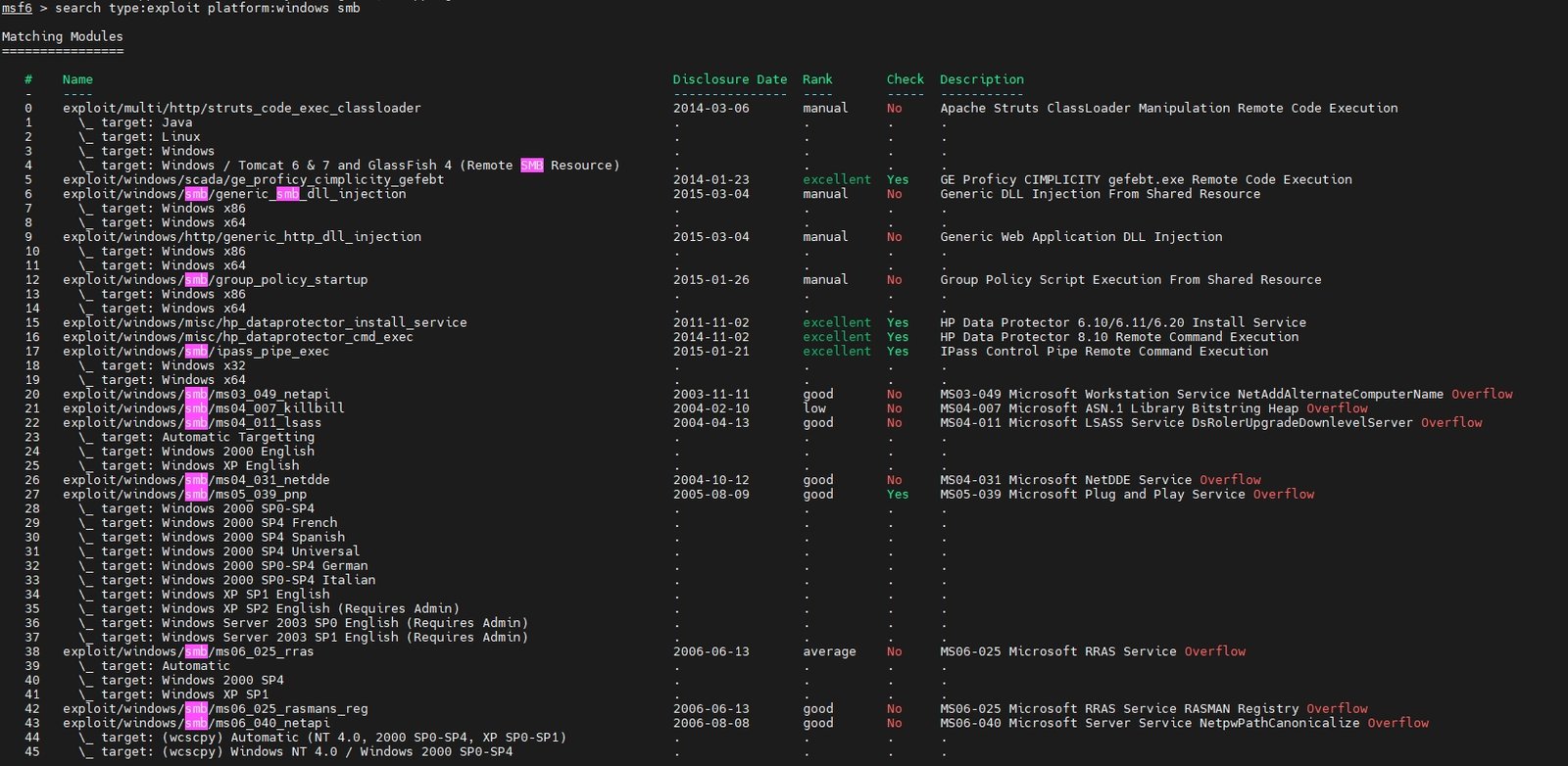Select exploit/windows/smb/ms04_007_killbill module name
1568x766 pixels.
point(204,408)
